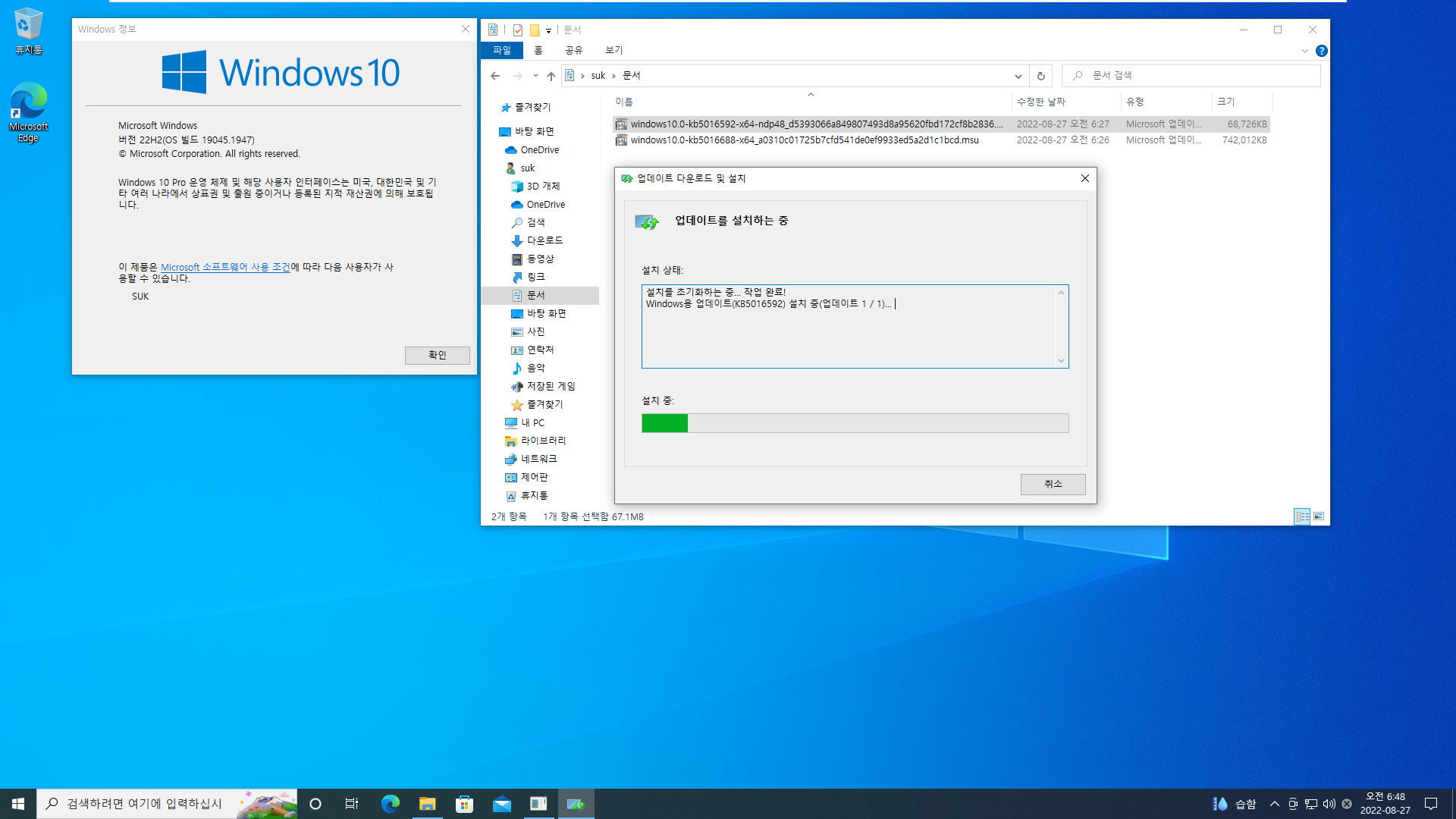
Task: Open the 파일 ribbon tab
Action: (501, 50)
